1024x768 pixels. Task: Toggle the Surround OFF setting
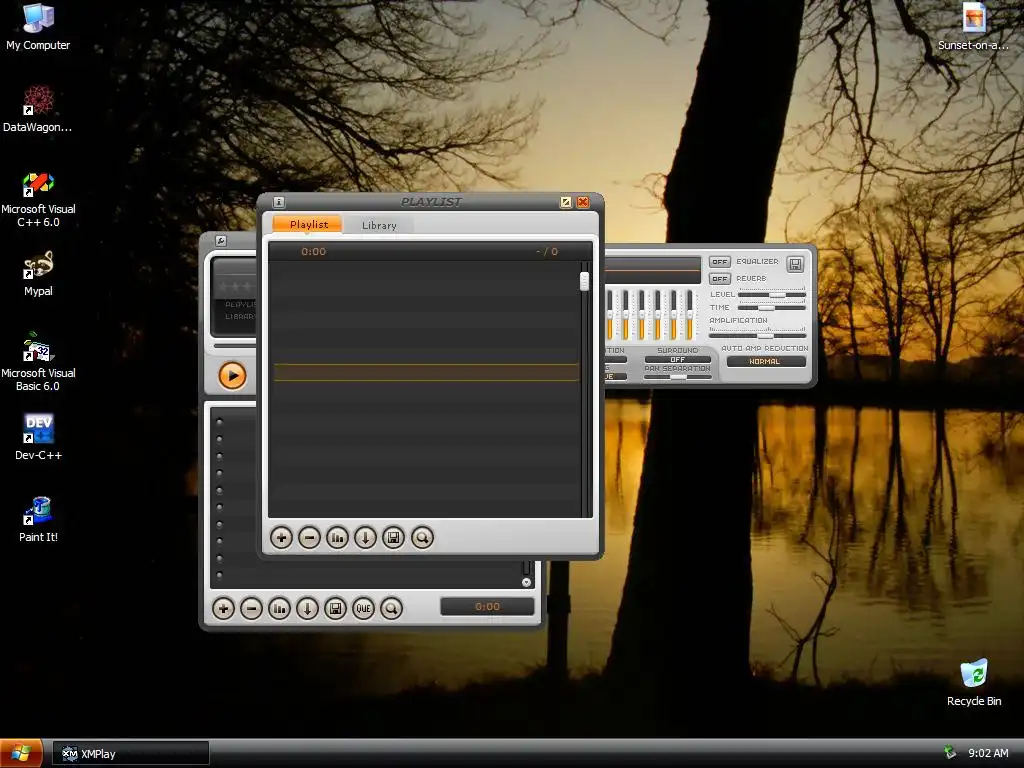coord(678,359)
